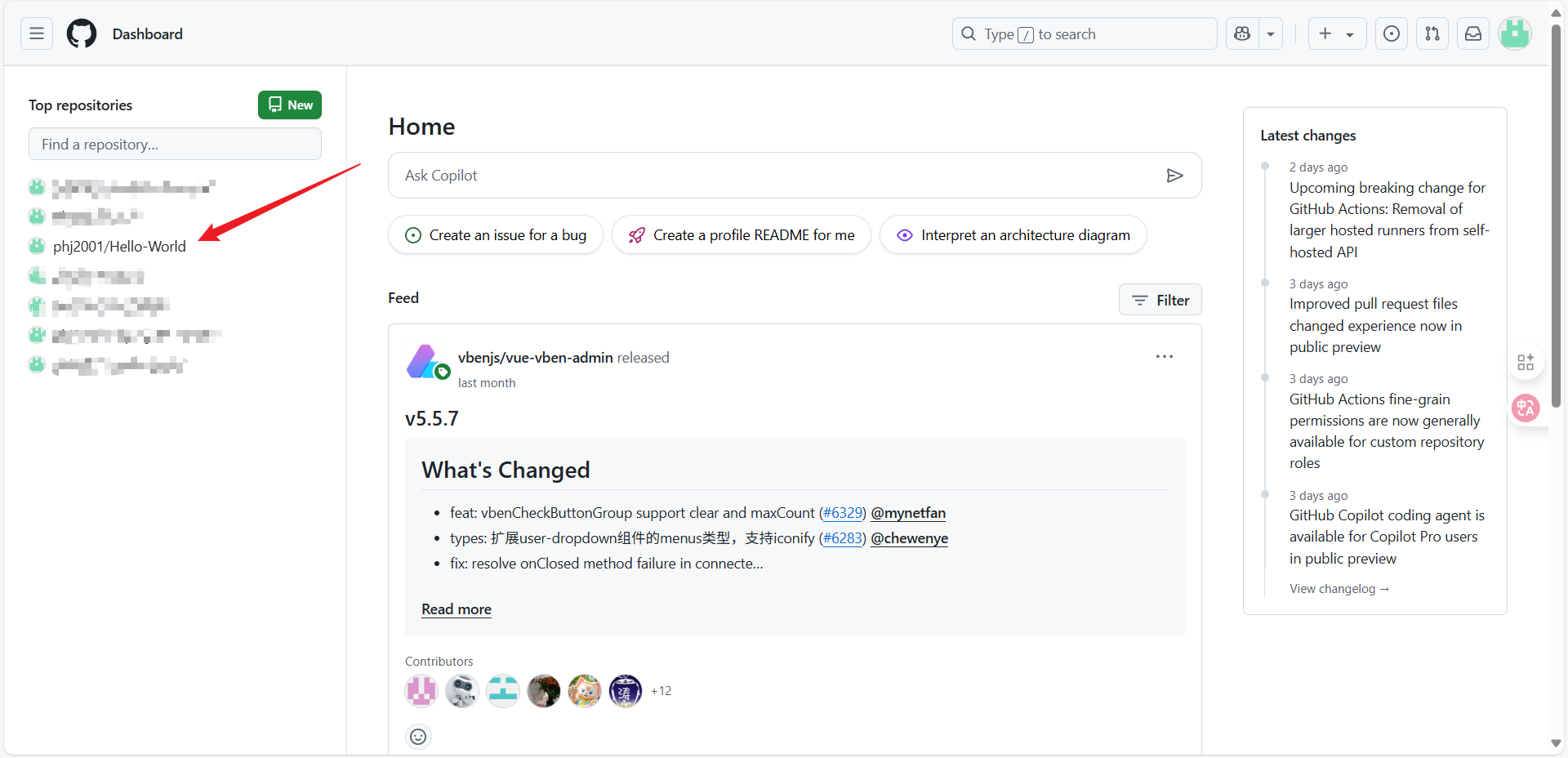Click the GitHub logo in the header
1568x758 pixels.
(80, 33)
